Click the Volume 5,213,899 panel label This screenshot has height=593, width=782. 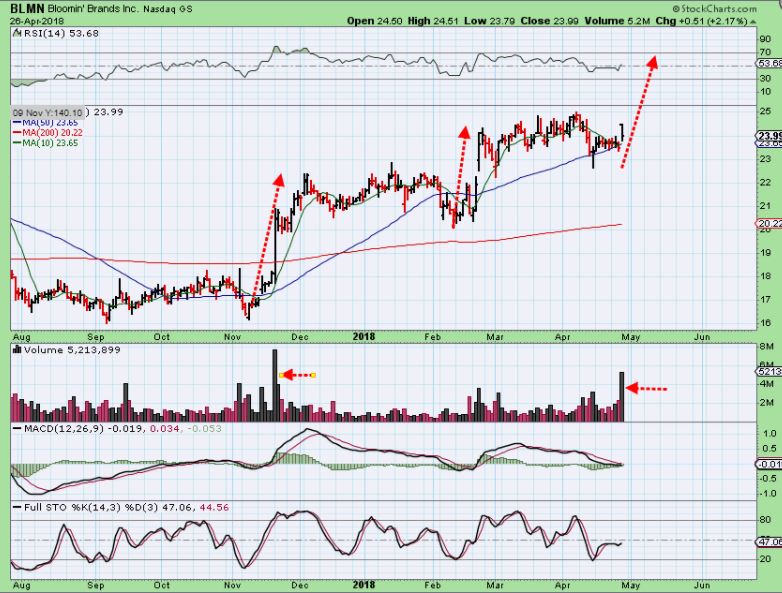pyautogui.click(x=72, y=350)
